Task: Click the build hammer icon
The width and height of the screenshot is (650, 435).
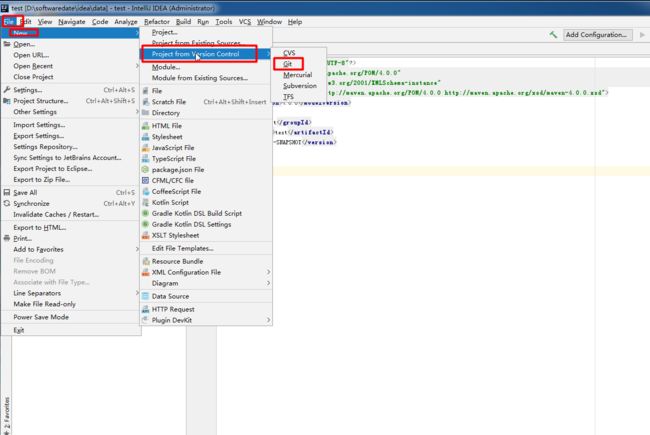Action: 553,34
